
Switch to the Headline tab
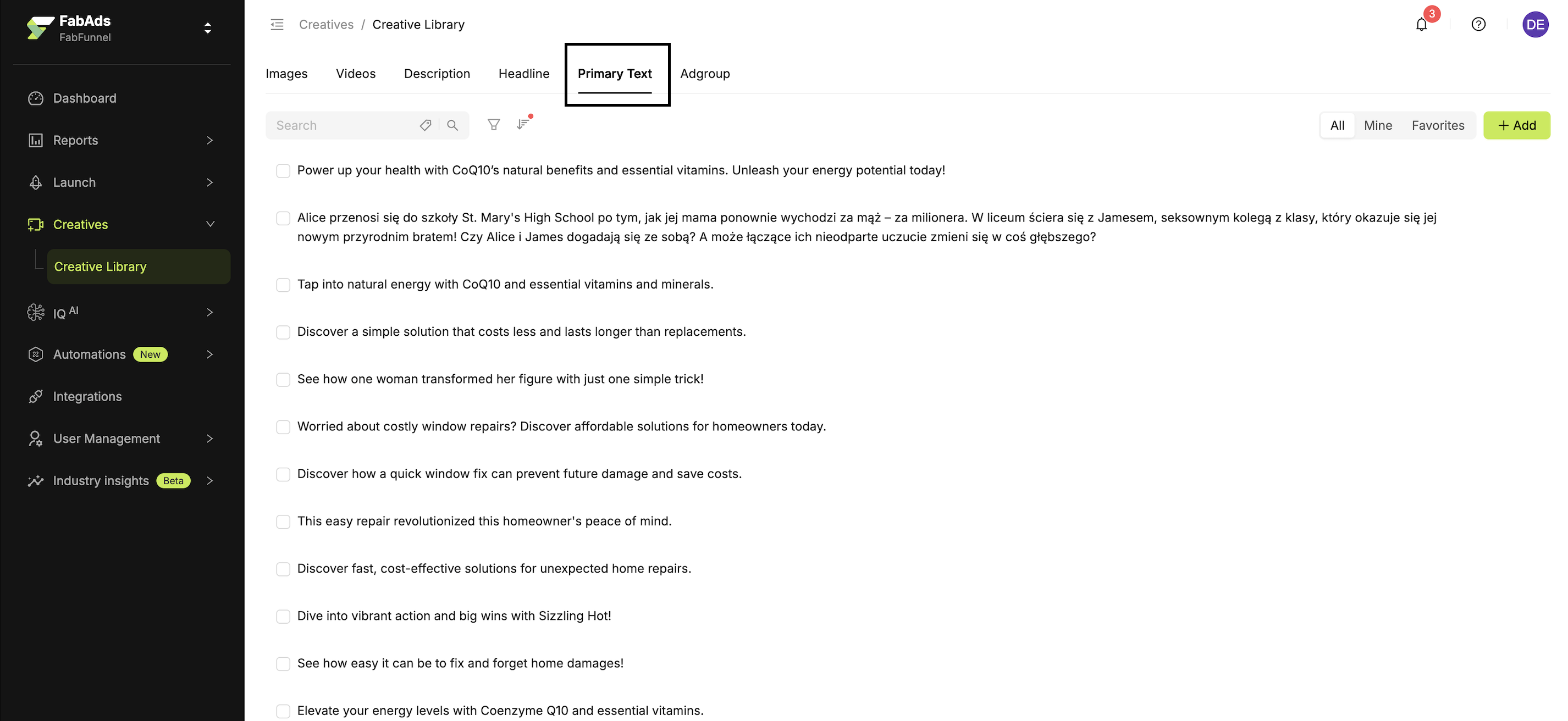point(523,74)
